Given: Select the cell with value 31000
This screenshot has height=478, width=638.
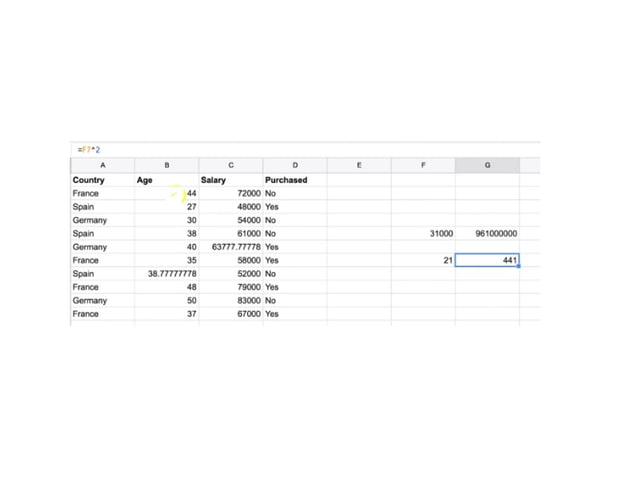Looking at the screenshot, I should (x=422, y=233).
